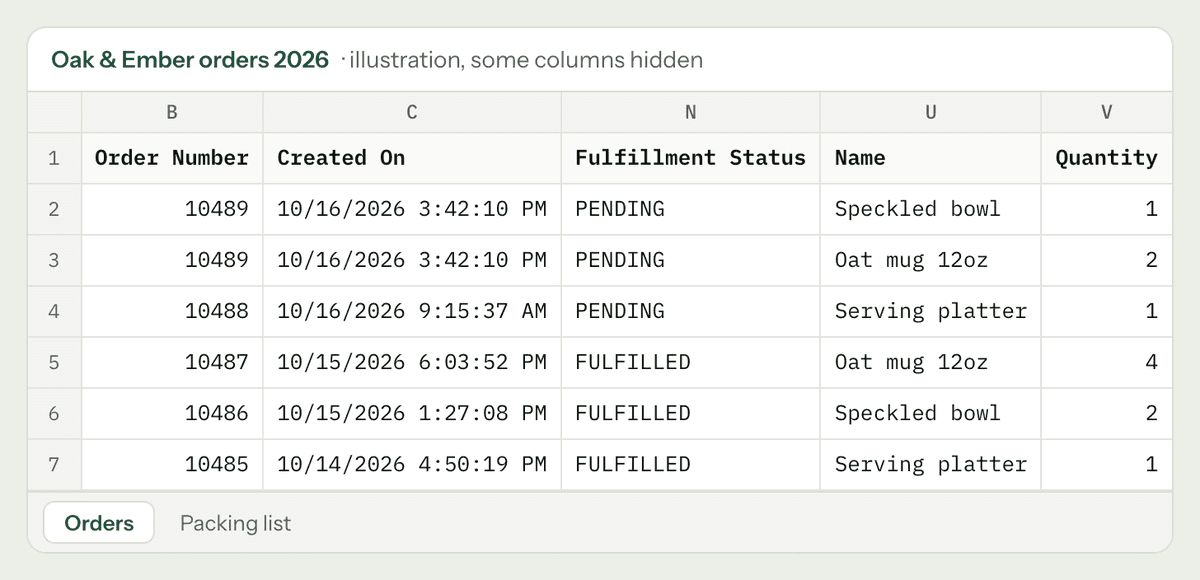Click "Serving platter" in order 10488's row
This screenshot has height=580, width=1200.
(x=931, y=311)
